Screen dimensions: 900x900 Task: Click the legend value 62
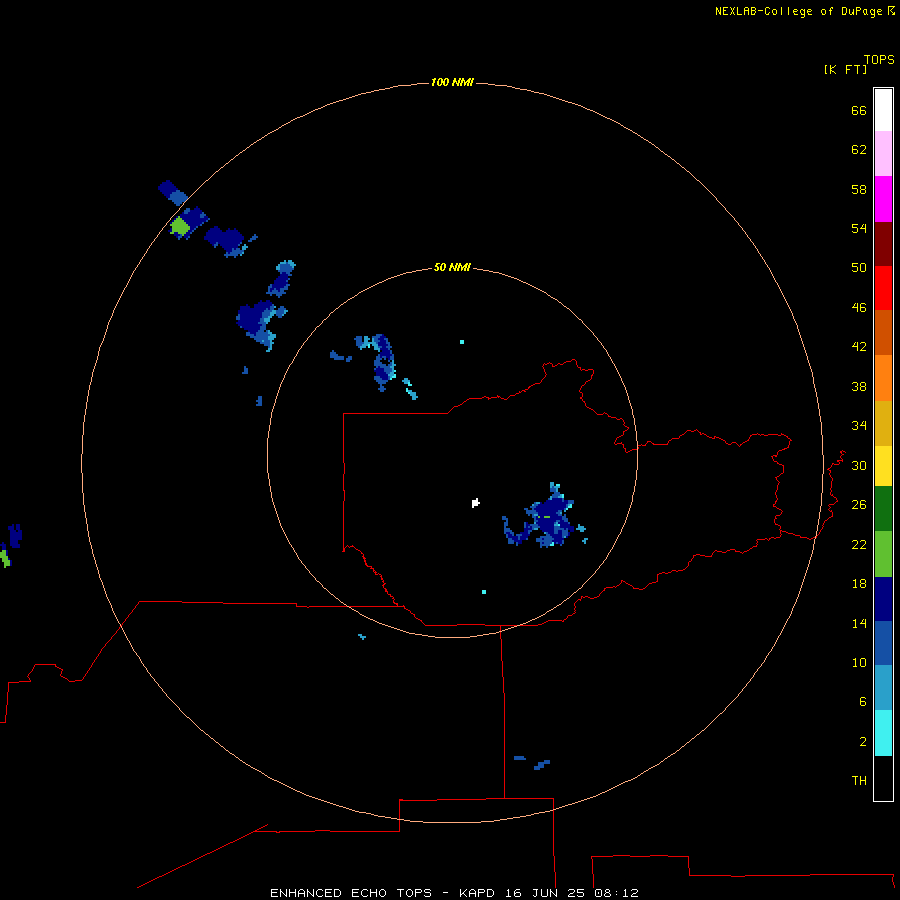tap(859, 150)
